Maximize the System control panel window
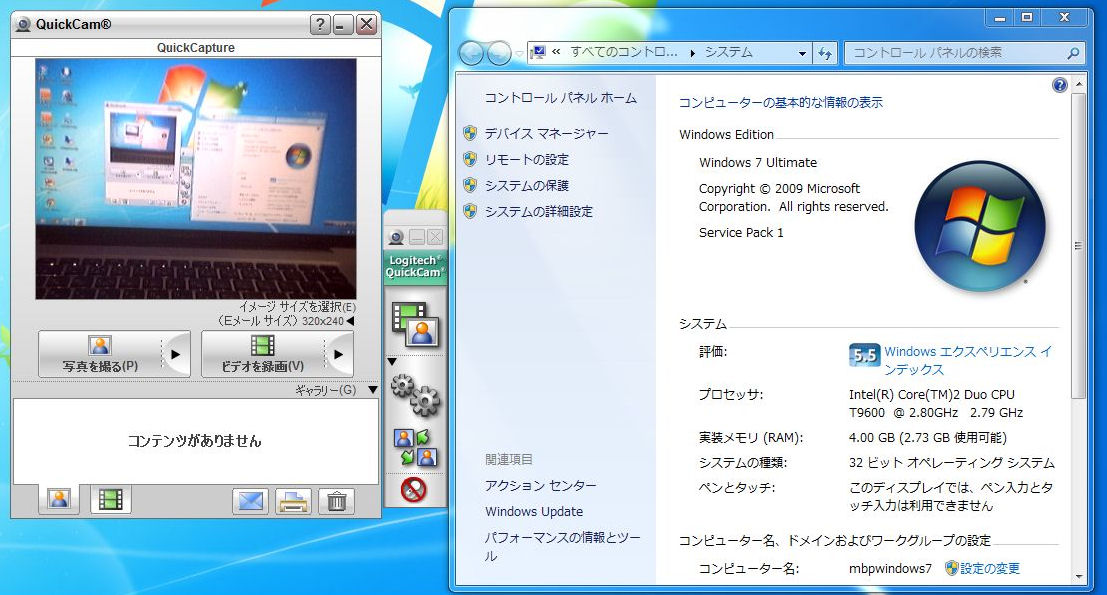This screenshot has width=1107, height=595. click(1027, 18)
